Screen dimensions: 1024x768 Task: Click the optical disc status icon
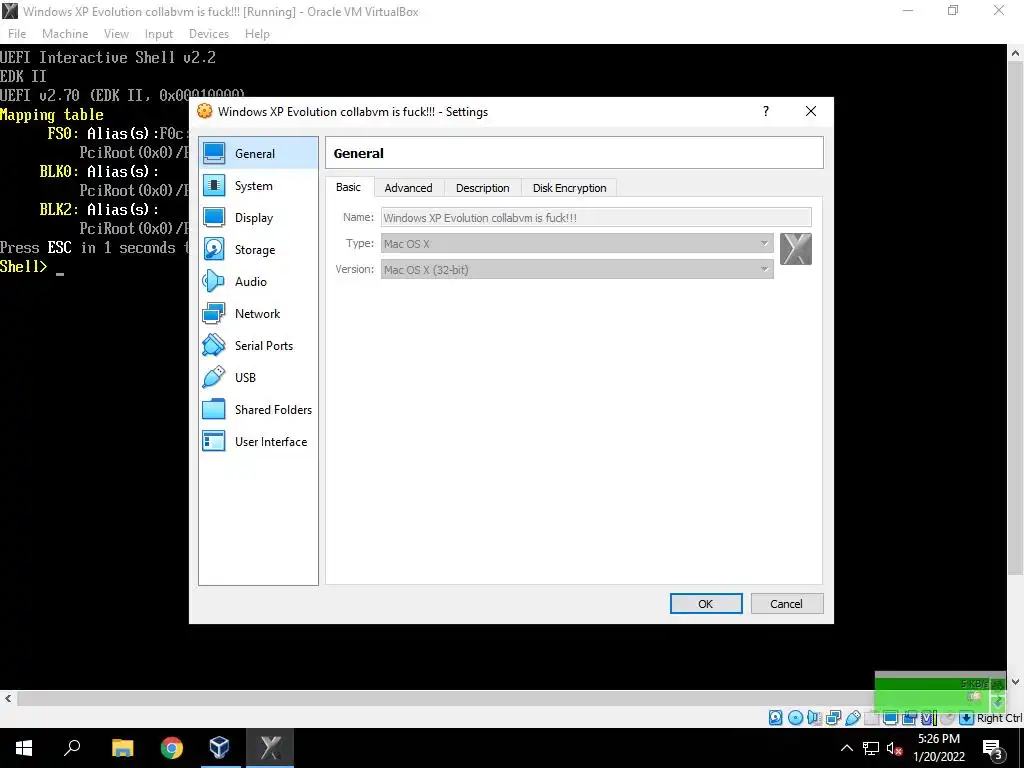pyautogui.click(x=795, y=718)
